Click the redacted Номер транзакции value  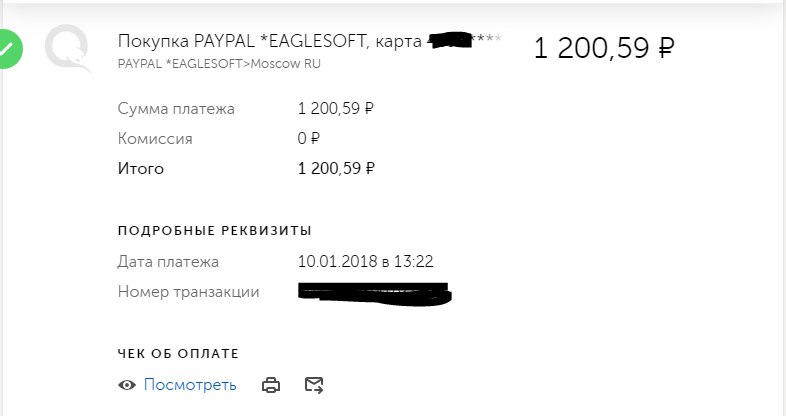[x=375, y=294]
